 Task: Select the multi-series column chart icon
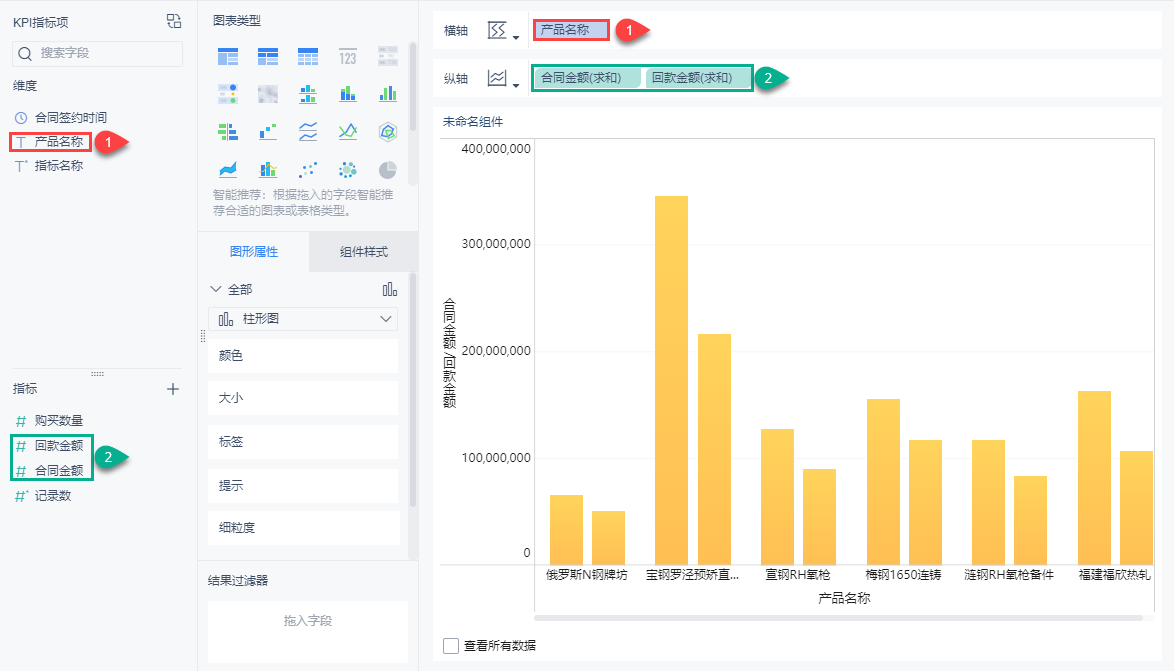(388, 94)
